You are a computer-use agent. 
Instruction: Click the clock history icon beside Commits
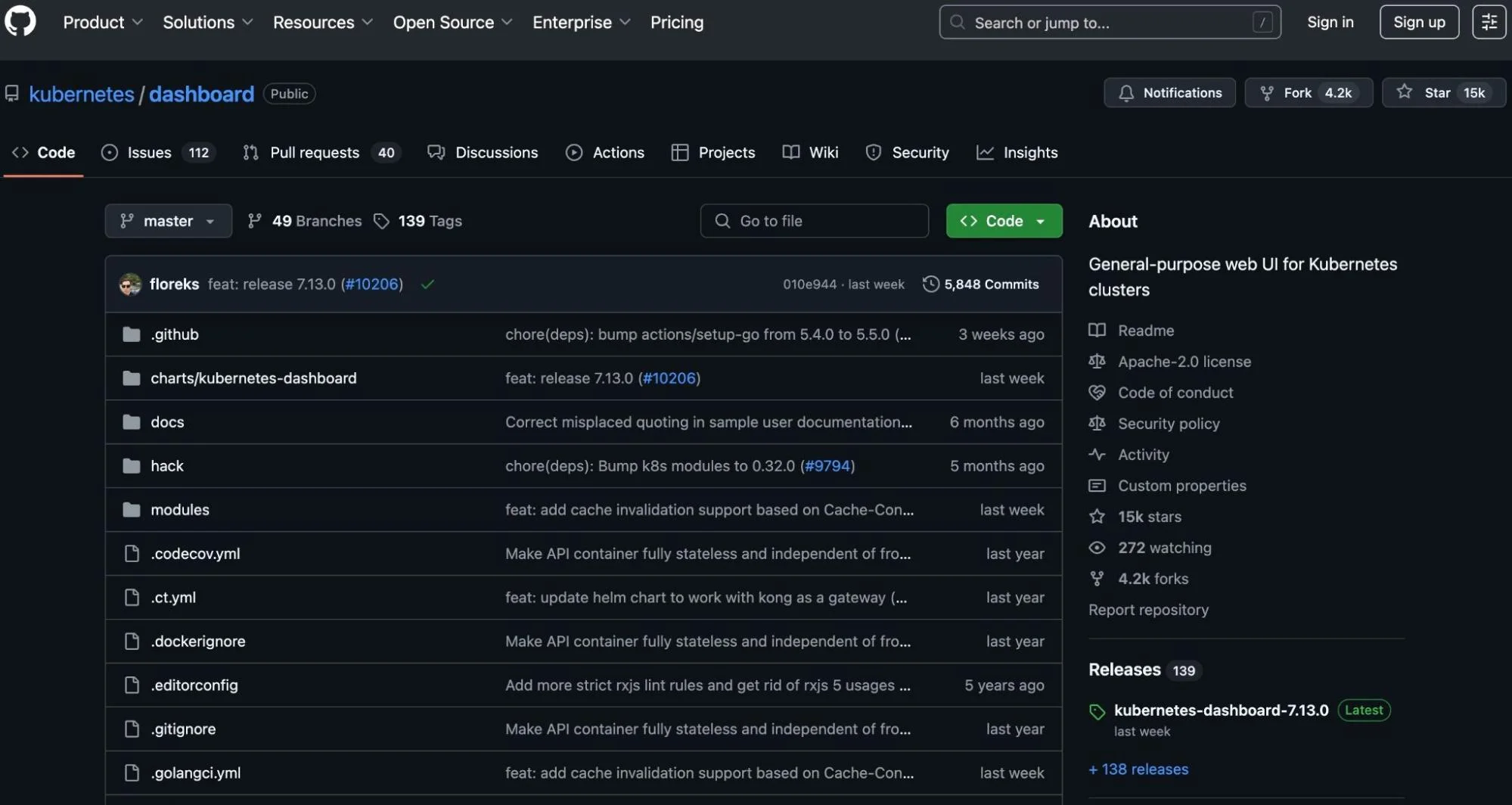click(x=930, y=284)
